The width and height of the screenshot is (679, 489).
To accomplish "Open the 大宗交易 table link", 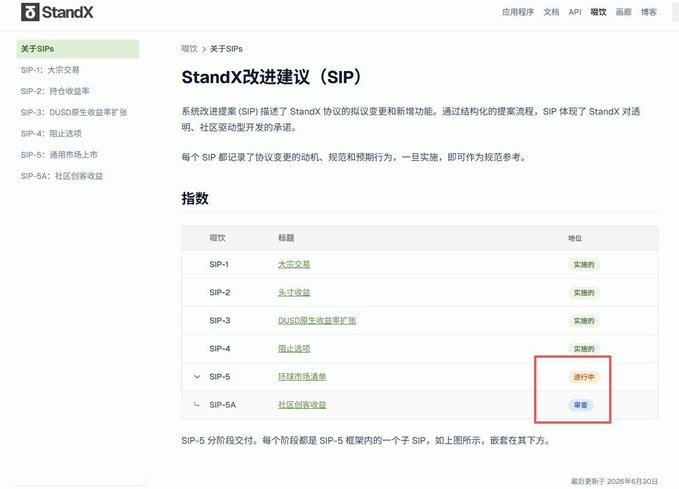I will (x=294, y=264).
